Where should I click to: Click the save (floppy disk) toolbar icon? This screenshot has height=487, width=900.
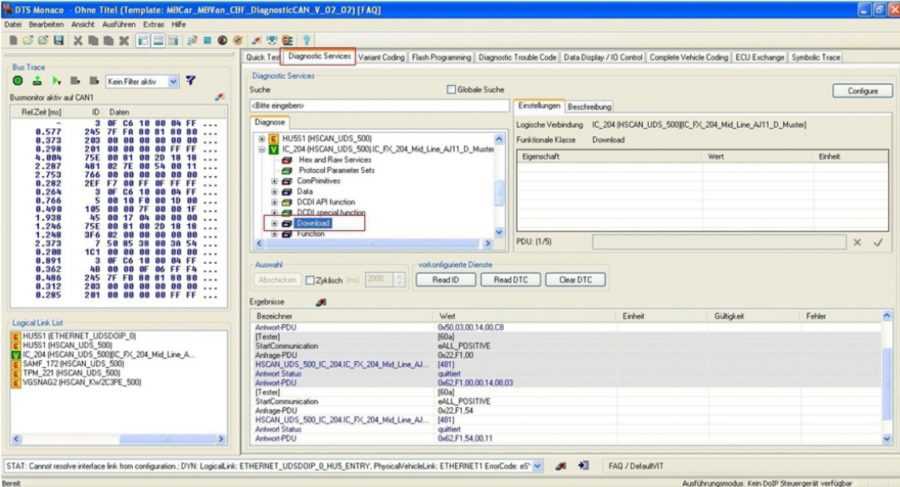pos(59,40)
